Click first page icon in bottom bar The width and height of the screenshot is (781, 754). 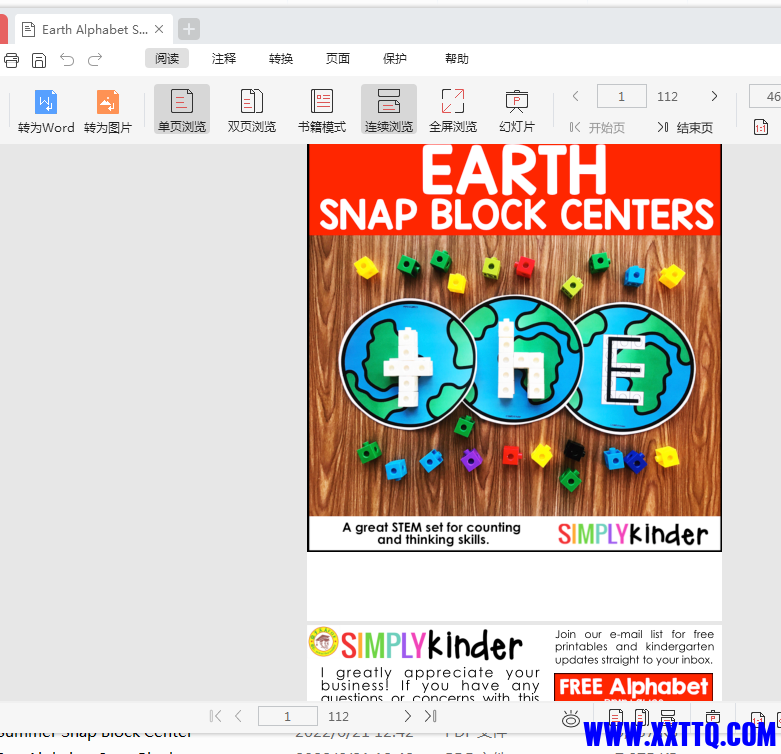[x=216, y=716]
